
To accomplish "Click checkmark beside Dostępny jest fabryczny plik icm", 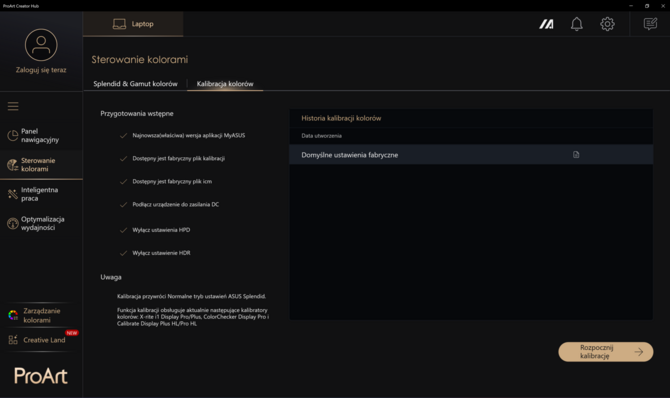I will point(123,182).
